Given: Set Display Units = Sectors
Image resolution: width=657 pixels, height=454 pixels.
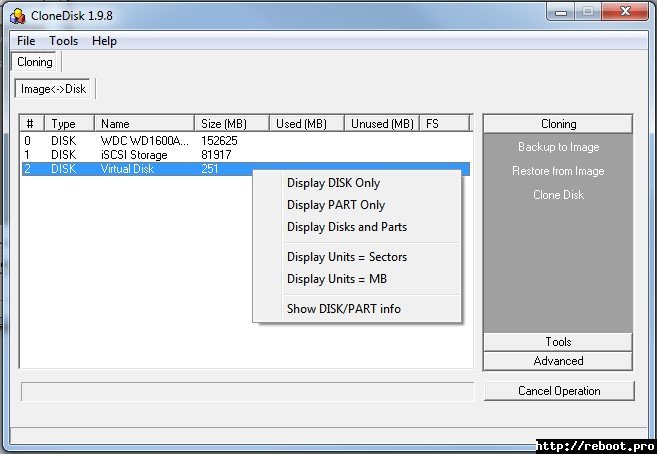Looking at the screenshot, I should (347, 257).
